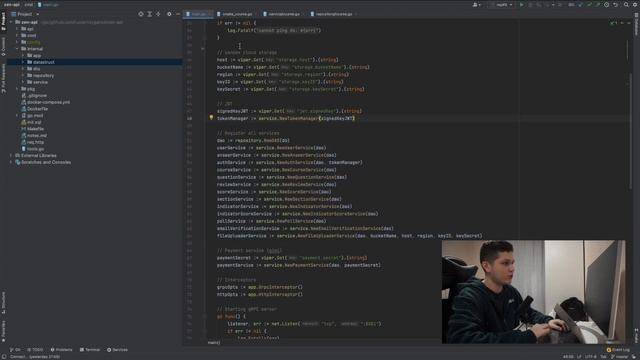Open the Services tool window tab
Viewport: 640px width, 360px height.
[117, 350]
